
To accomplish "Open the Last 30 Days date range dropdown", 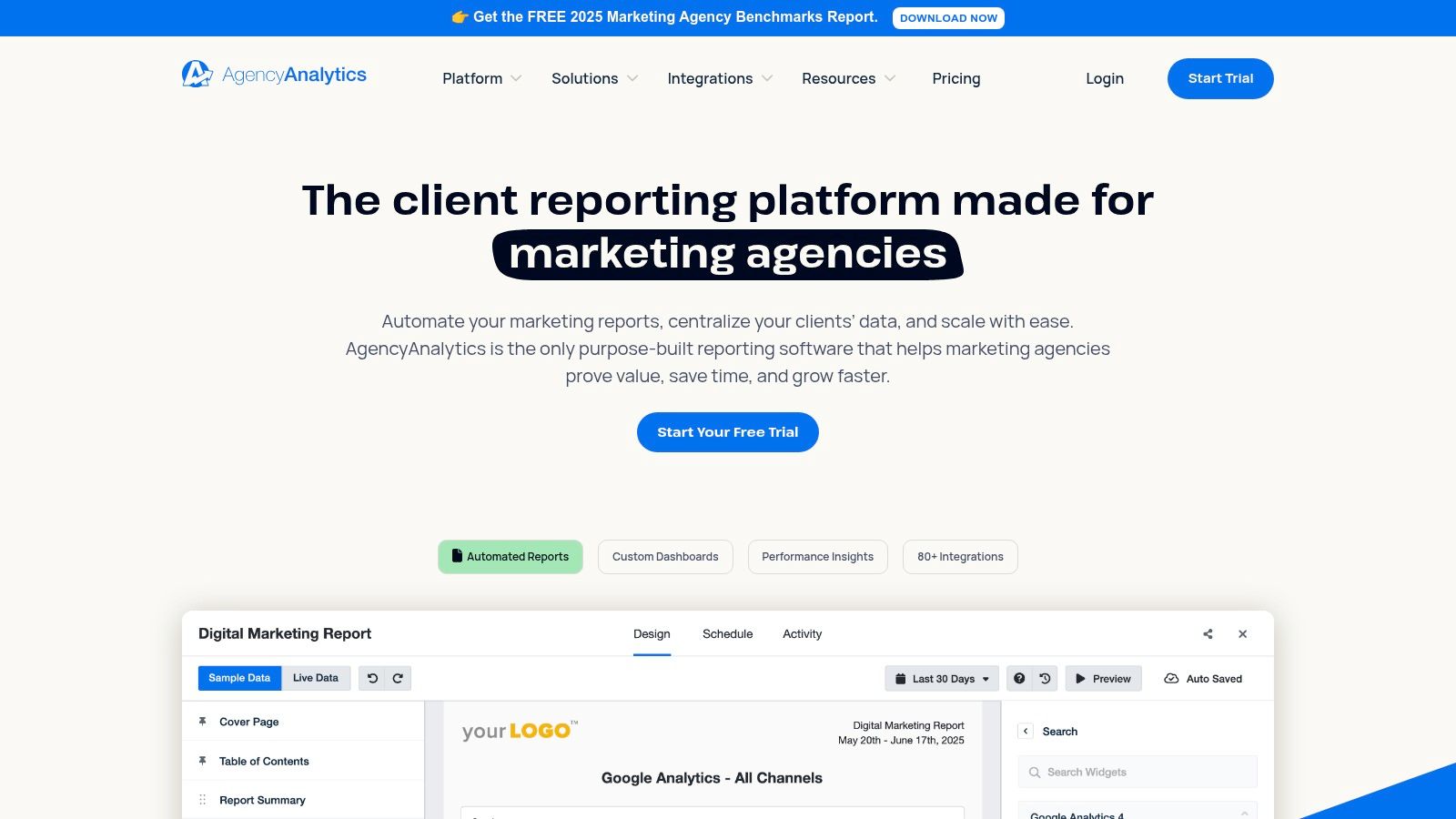I will point(942,678).
